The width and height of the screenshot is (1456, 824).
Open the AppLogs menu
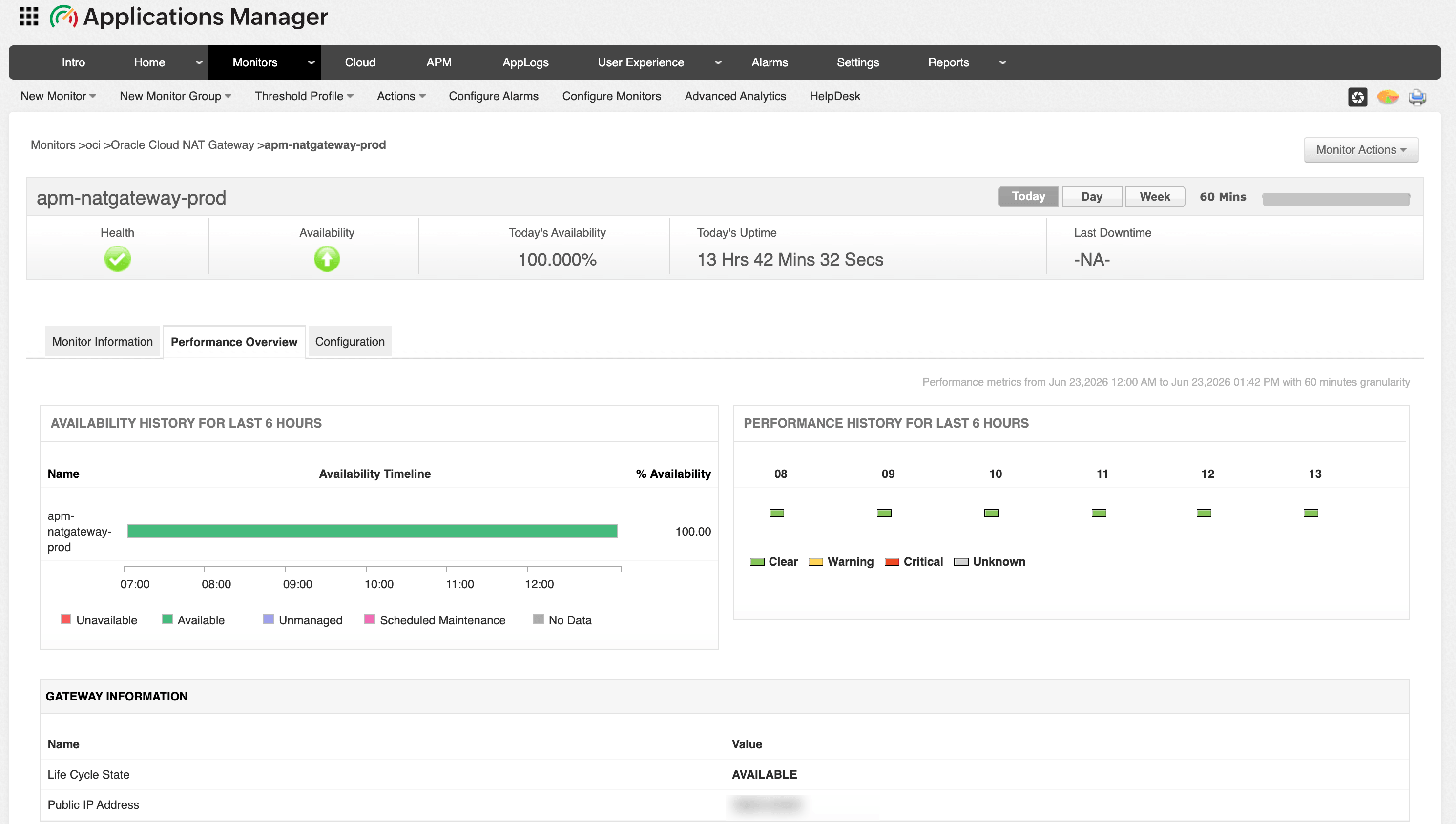tap(525, 62)
